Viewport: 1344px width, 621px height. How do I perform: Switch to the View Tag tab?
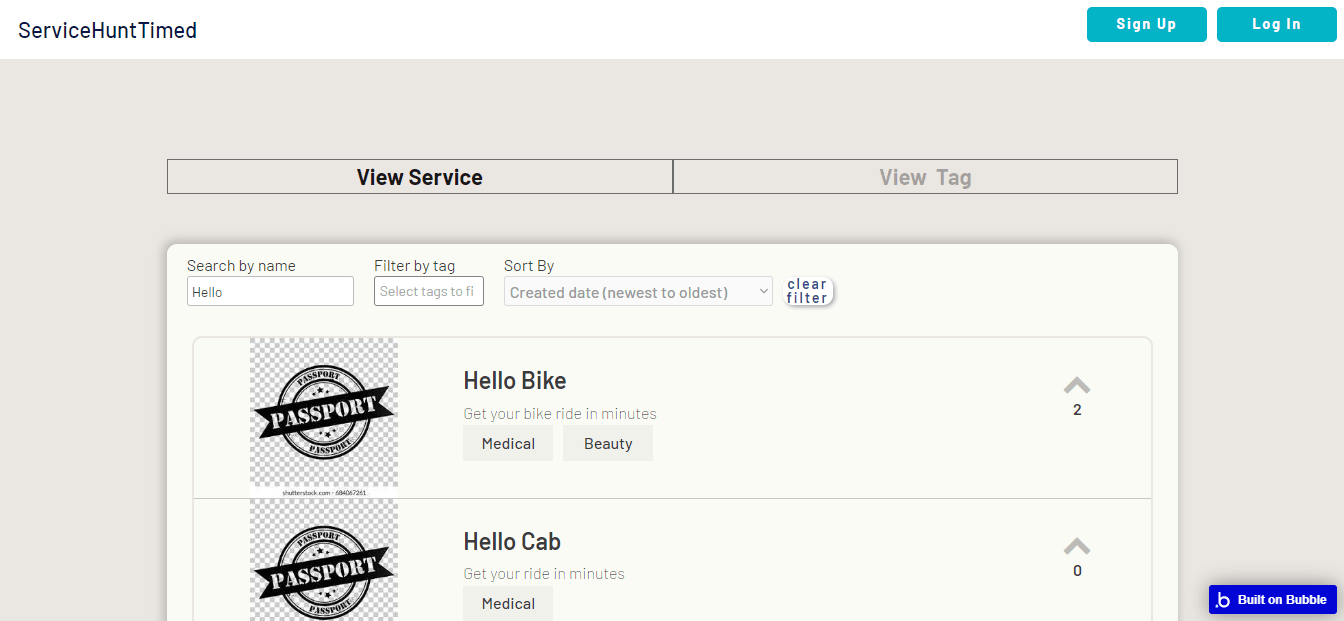pyautogui.click(x=925, y=177)
